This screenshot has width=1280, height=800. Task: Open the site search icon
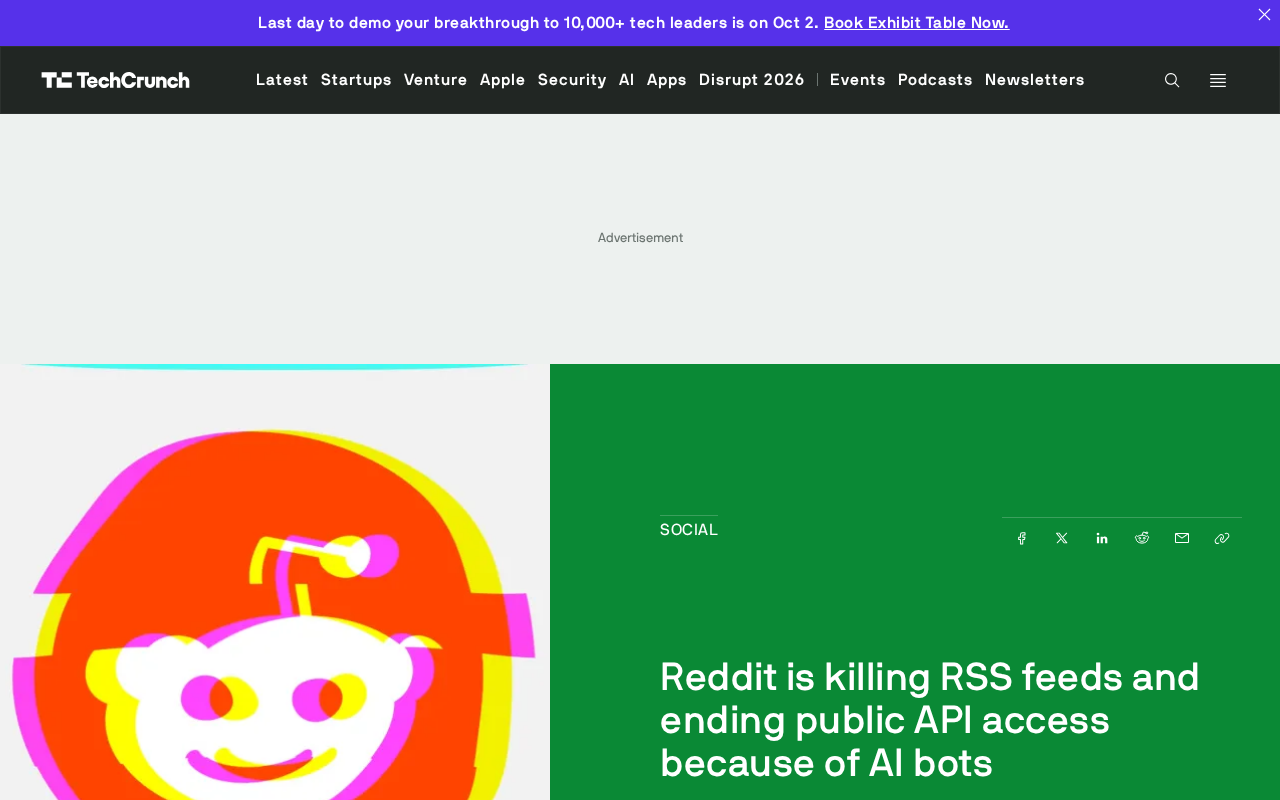coord(1172,80)
